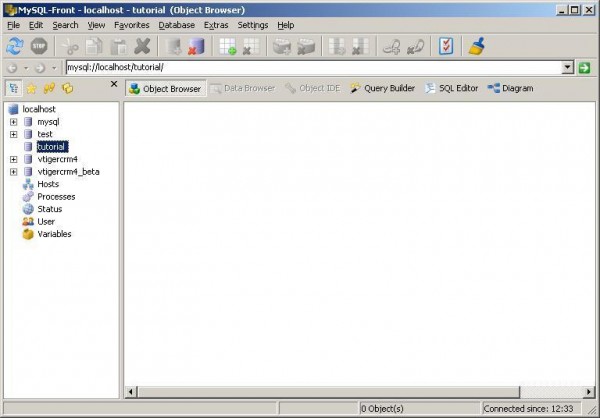Click the Delete Table grid icon
Screen dimensions: 600x418
point(251,47)
